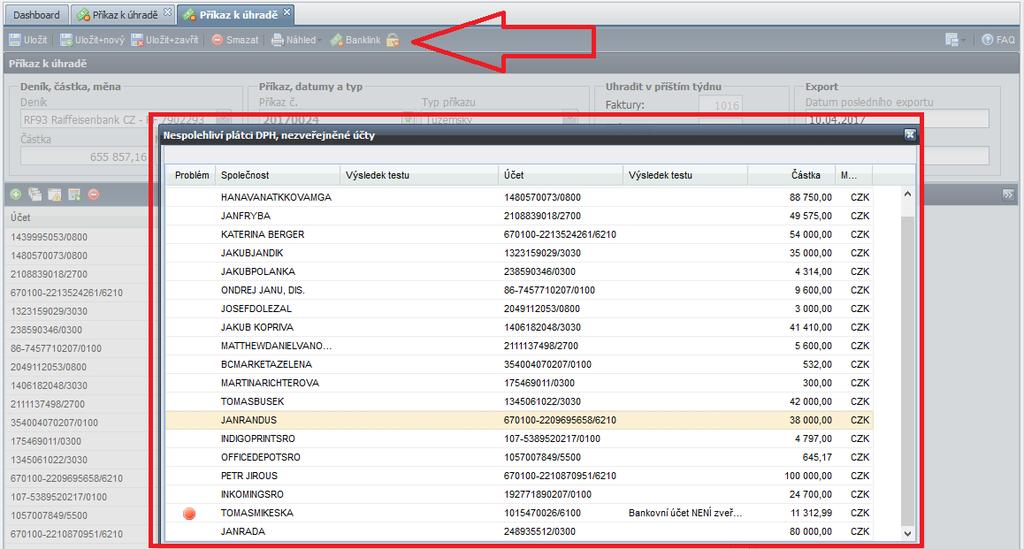Select the TOMASBUSEK row

(x=519, y=401)
